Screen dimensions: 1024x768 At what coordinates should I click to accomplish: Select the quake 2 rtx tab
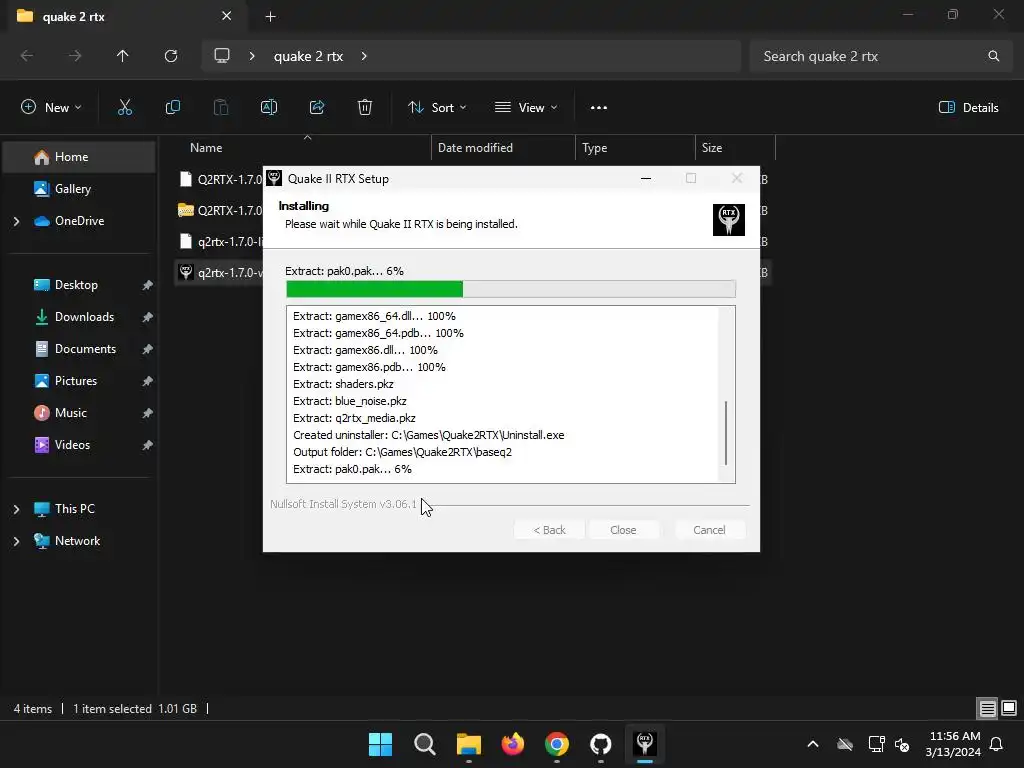point(124,17)
